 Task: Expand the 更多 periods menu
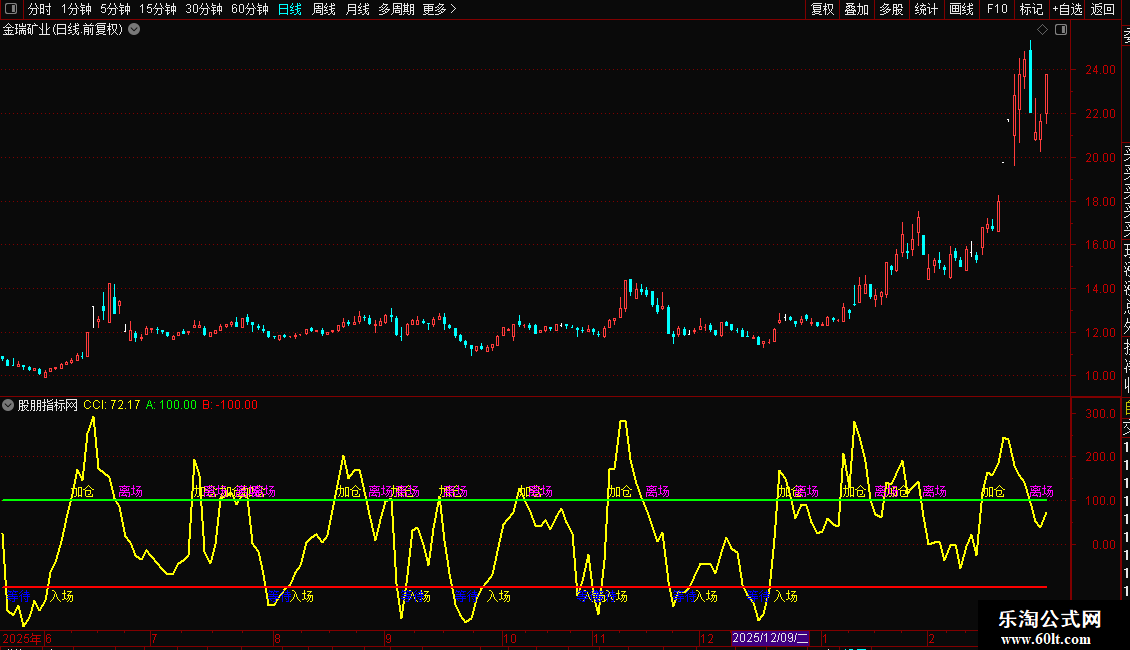pyautogui.click(x=439, y=9)
